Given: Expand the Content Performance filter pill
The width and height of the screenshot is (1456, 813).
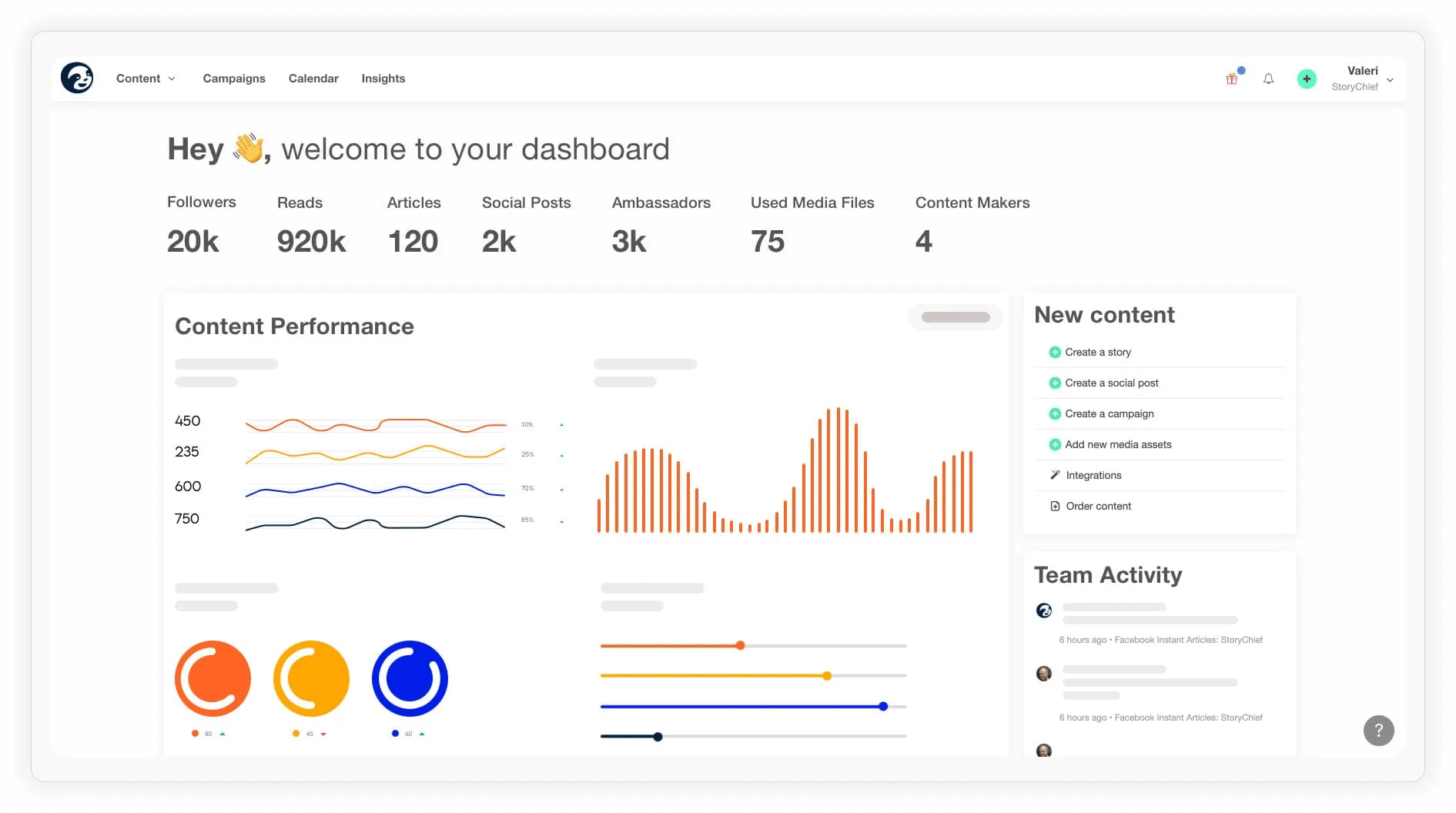Looking at the screenshot, I should [x=955, y=317].
